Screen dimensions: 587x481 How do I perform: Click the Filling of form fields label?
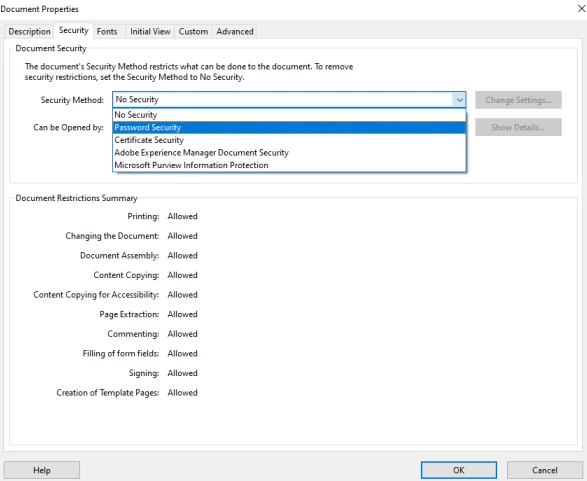tap(121, 353)
